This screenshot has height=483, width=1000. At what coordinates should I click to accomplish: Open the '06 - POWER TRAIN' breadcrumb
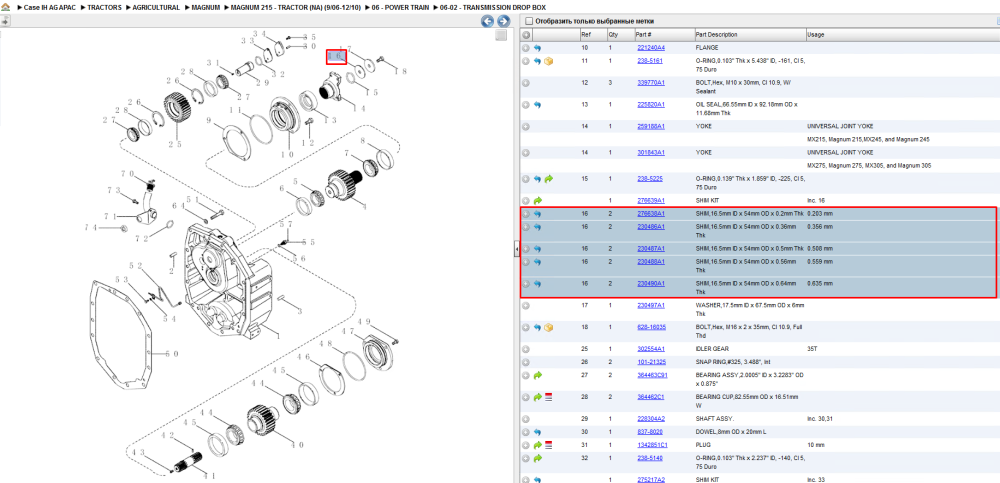(400, 8)
